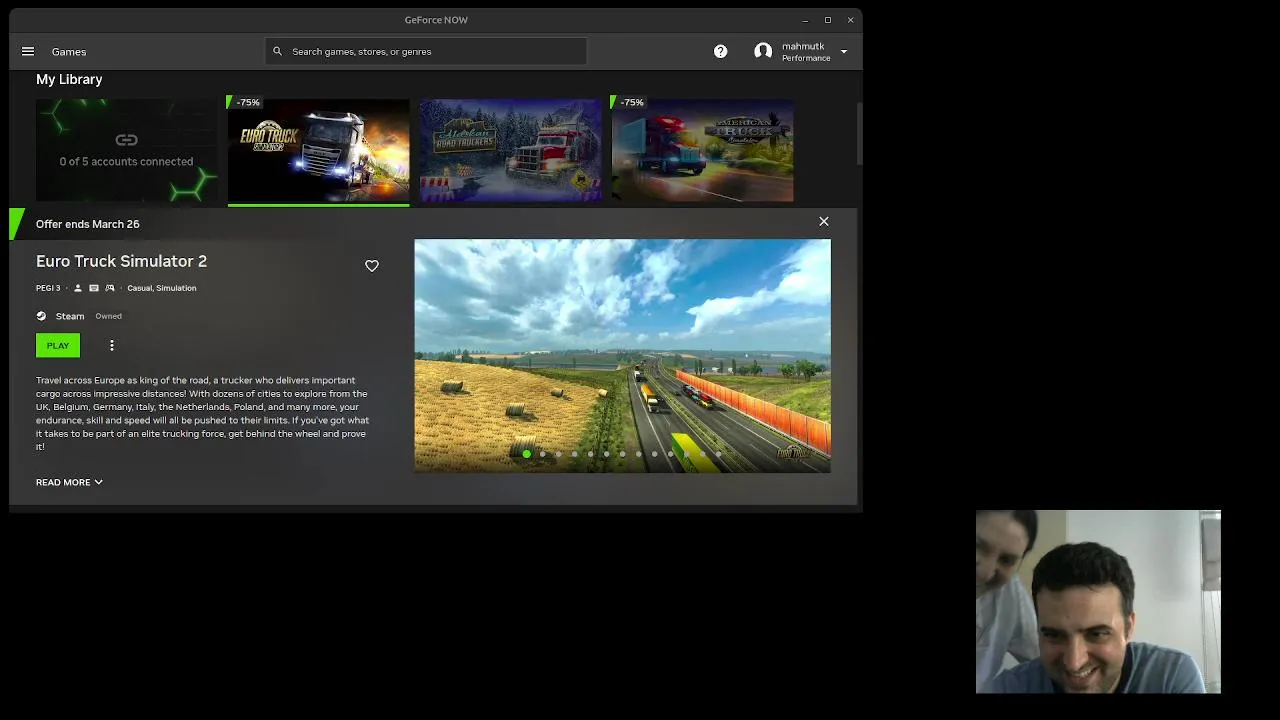
Task: Open the hamburger navigation menu
Action: [x=28, y=51]
